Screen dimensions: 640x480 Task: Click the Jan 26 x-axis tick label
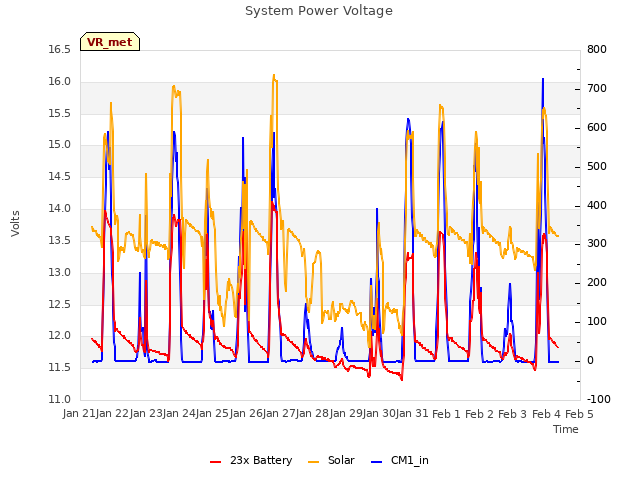pyautogui.click(x=246, y=414)
